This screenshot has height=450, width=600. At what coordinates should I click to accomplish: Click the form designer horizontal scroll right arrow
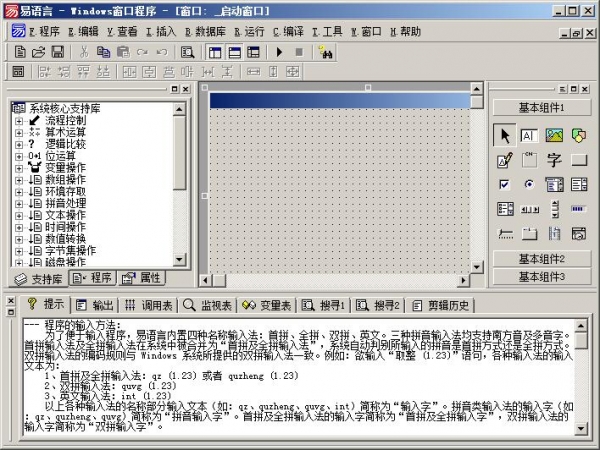tap(463, 280)
